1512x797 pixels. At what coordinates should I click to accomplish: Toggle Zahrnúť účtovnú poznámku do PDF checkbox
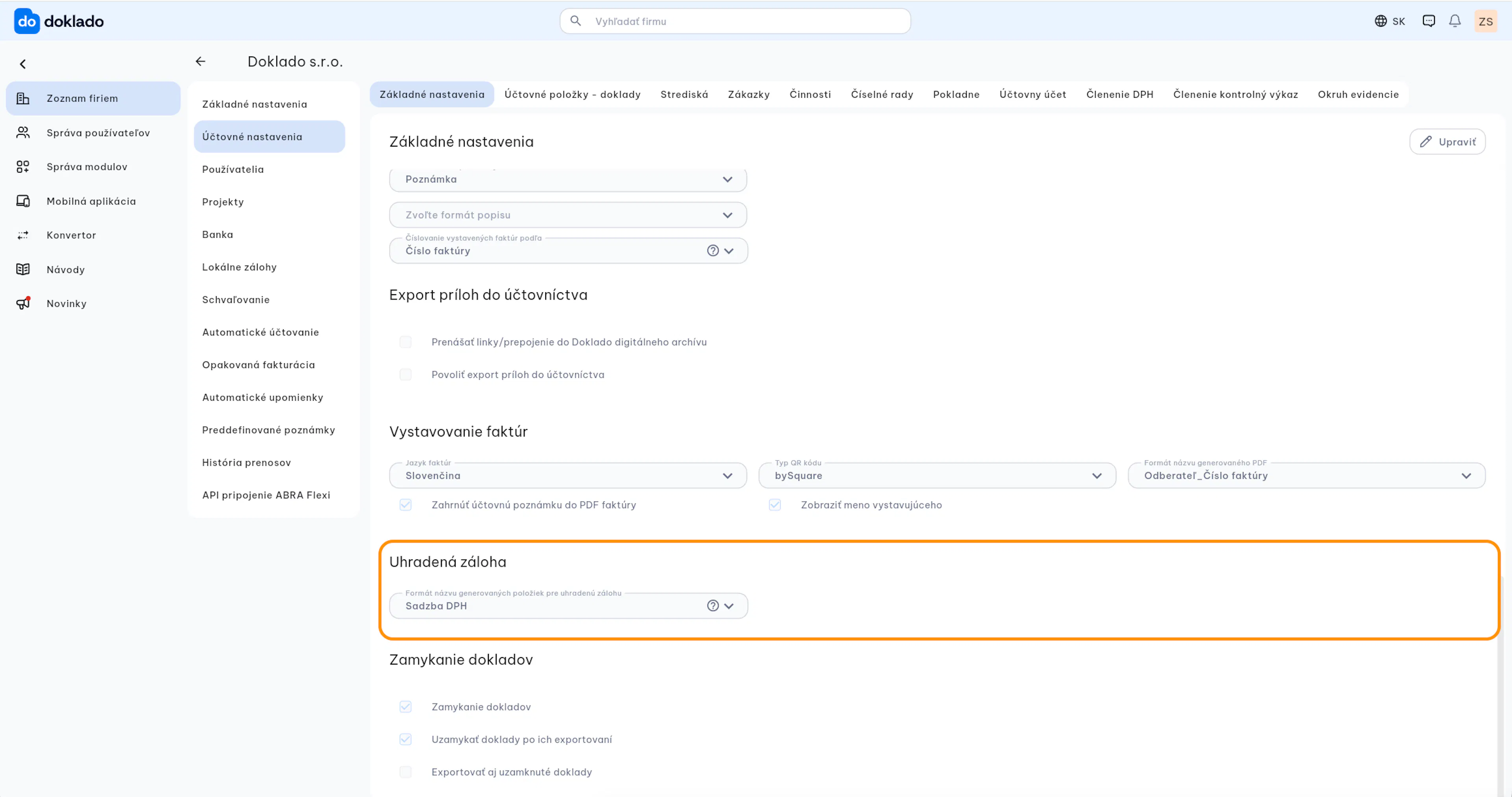(x=406, y=505)
